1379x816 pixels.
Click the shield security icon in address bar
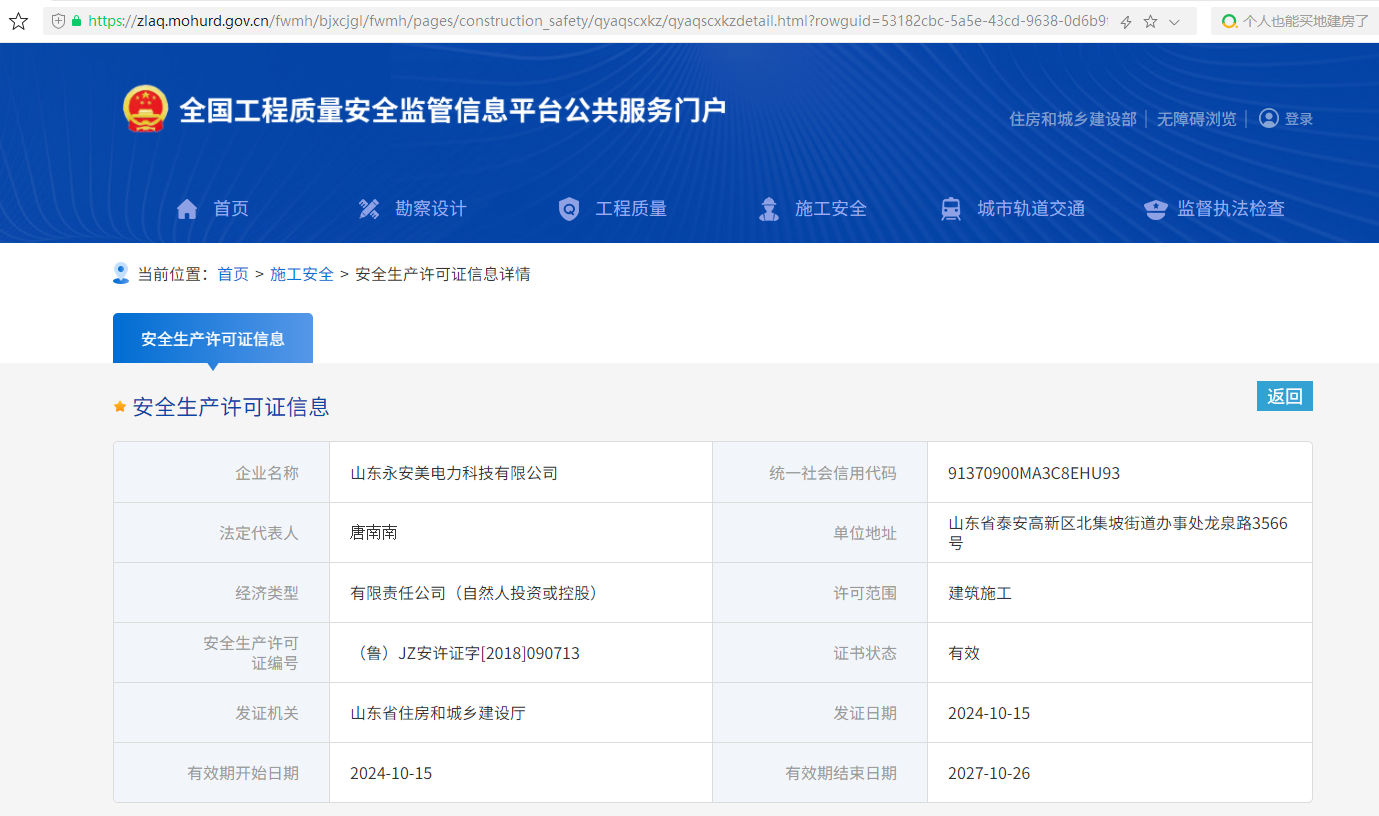click(59, 21)
